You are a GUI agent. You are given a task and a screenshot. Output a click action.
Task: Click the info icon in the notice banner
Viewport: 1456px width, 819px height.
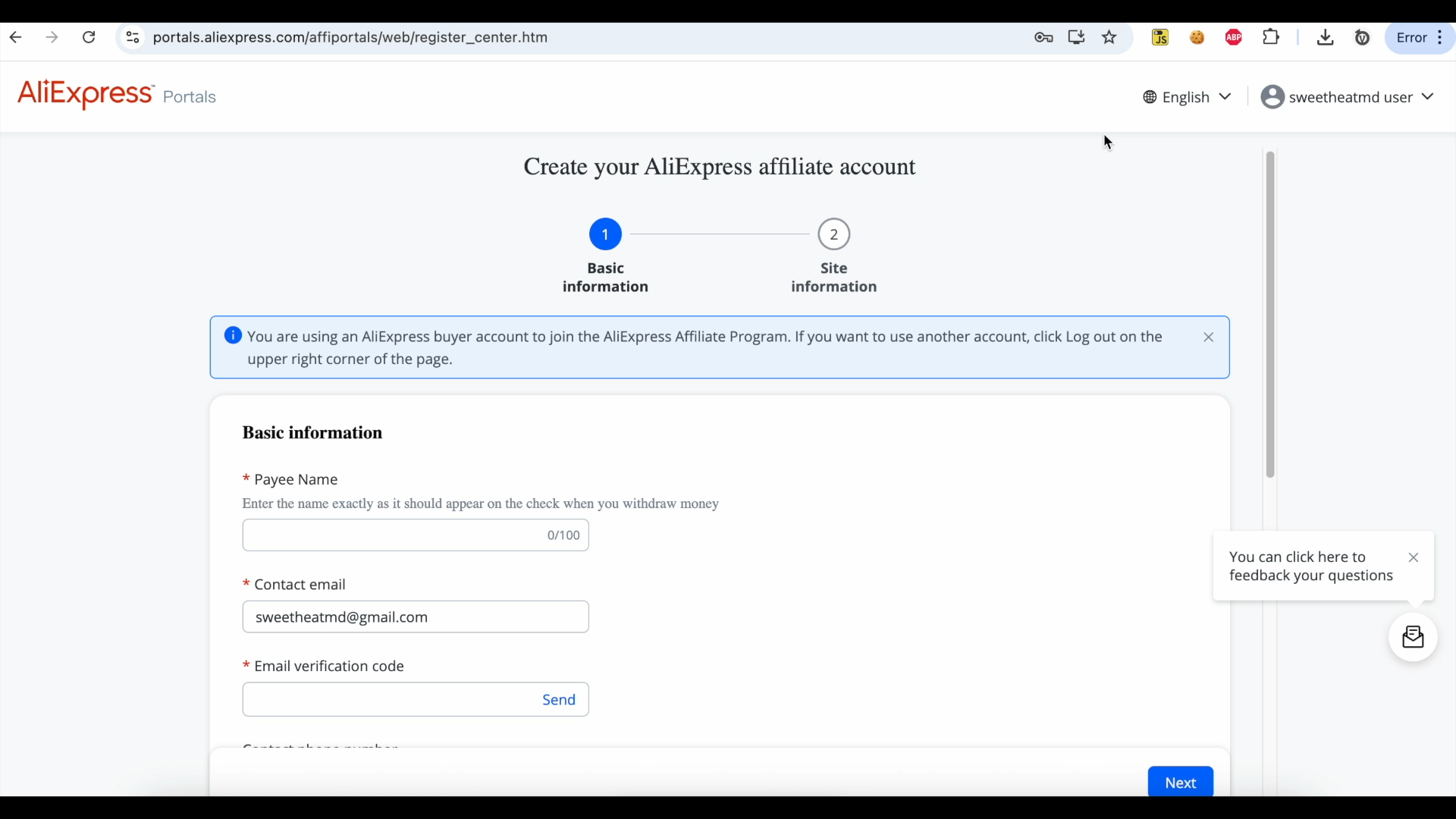(x=233, y=336)
